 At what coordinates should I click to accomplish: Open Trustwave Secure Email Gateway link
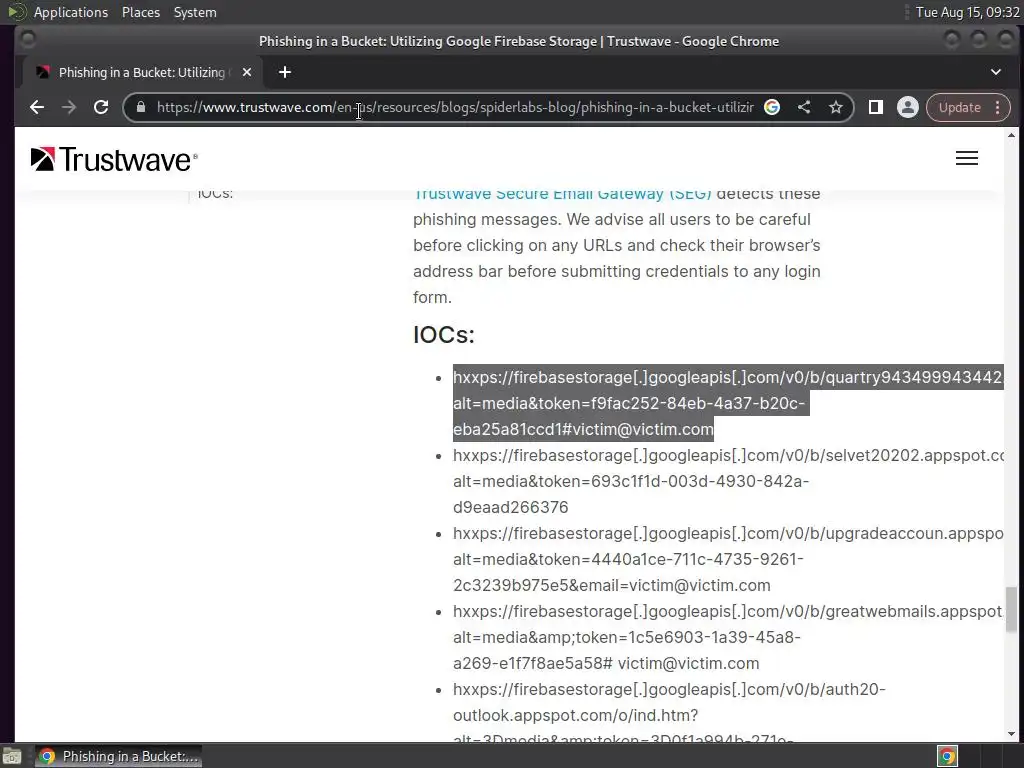click(562, 193)
